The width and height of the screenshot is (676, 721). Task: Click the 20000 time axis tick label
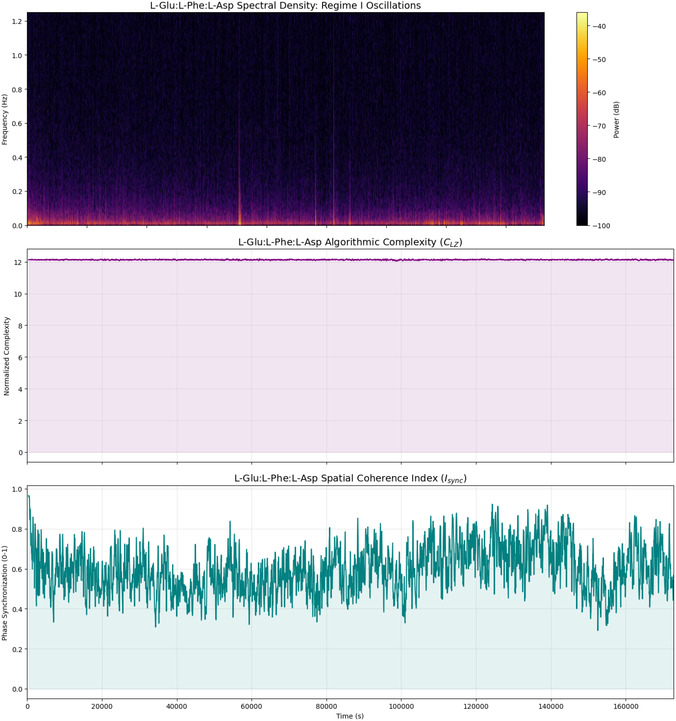pos(102,706)
